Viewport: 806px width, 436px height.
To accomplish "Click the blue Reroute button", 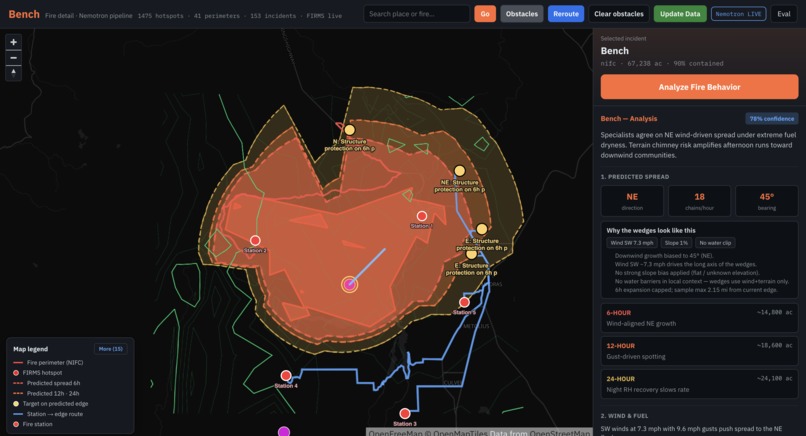I will tap(566, 14).
